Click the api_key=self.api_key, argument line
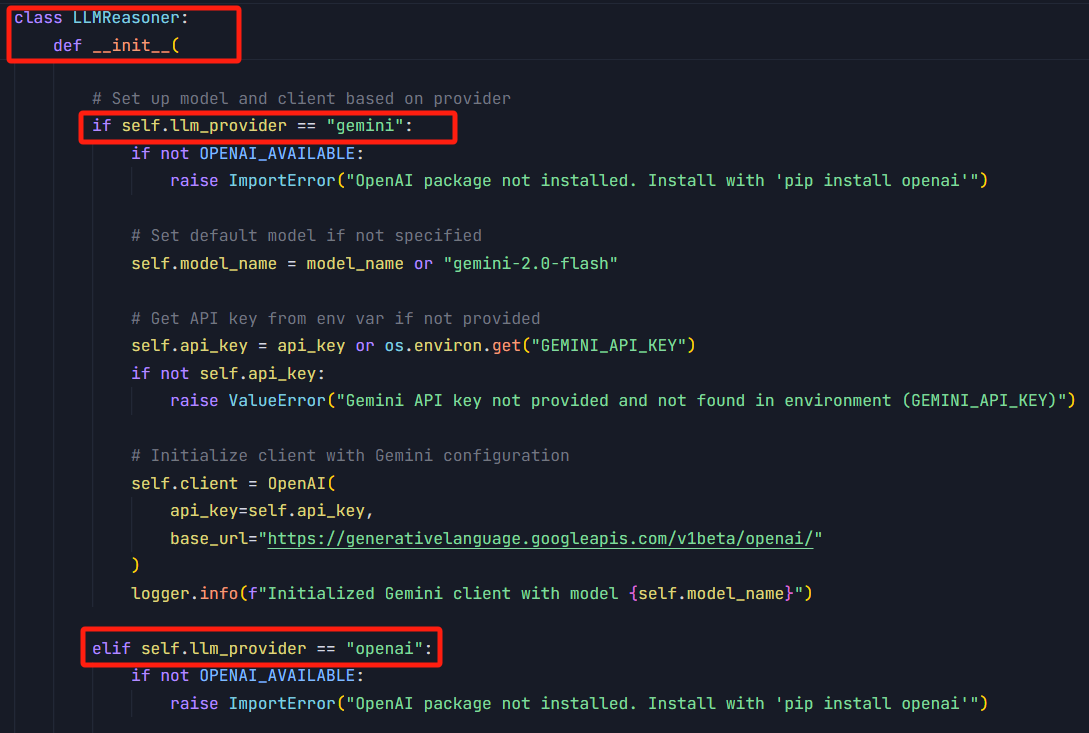 point(272,511)
